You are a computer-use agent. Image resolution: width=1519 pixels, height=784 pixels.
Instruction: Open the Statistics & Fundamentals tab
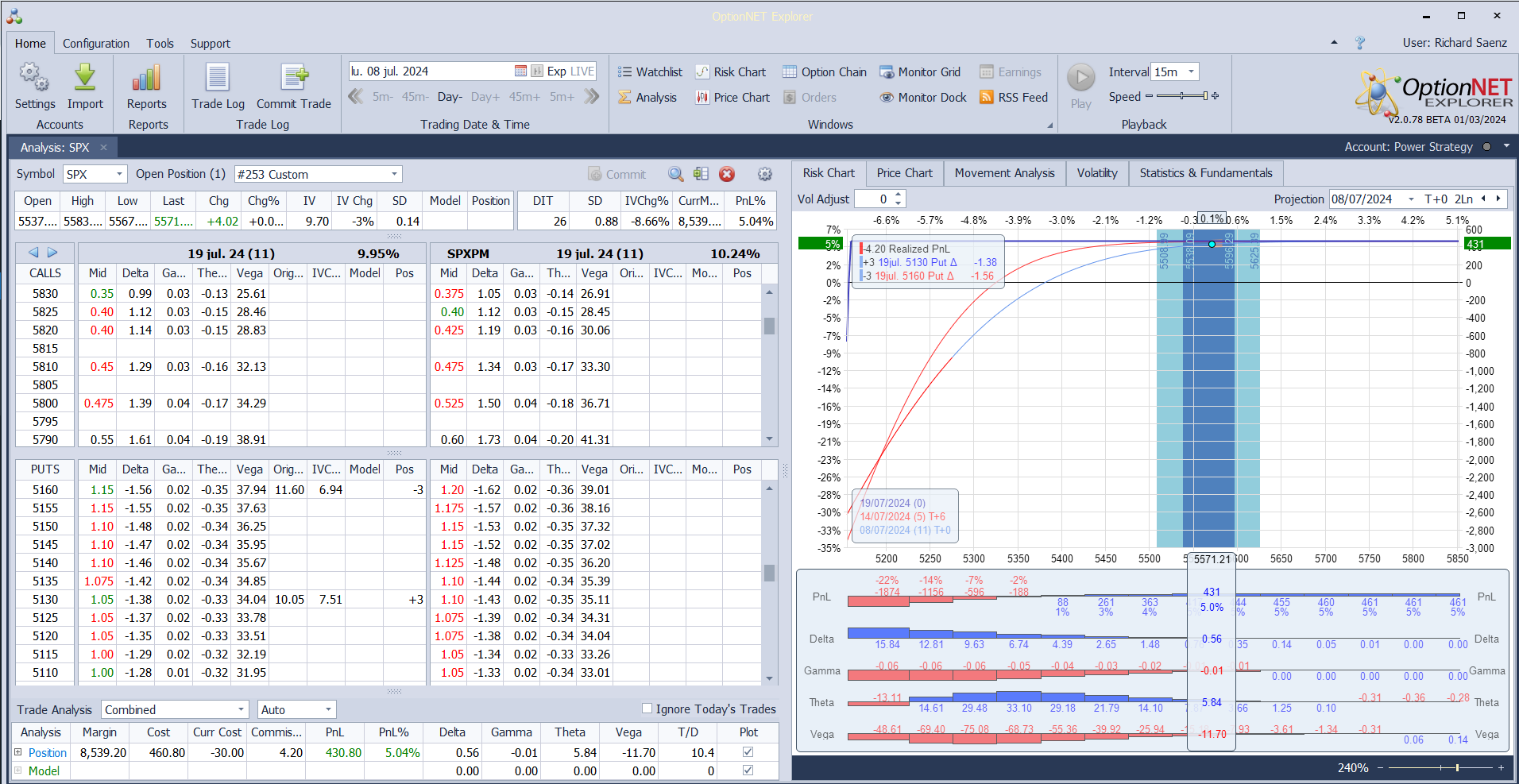[1205, 173]
